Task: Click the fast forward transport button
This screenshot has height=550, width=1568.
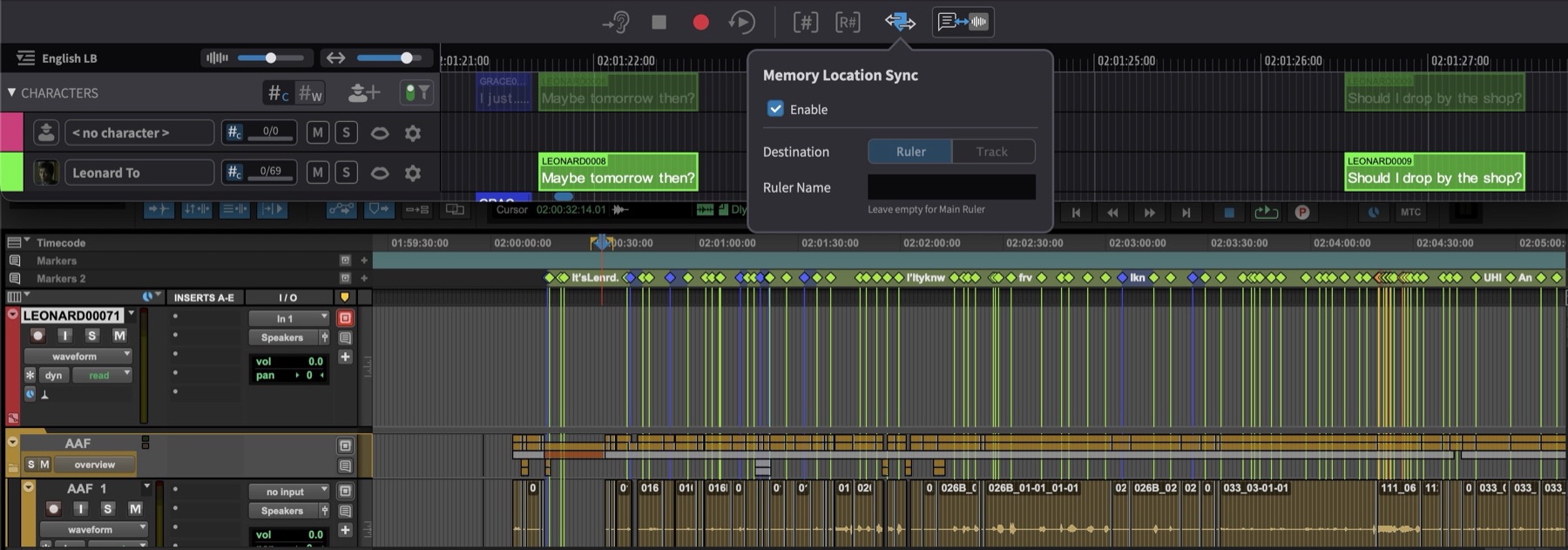Action: click(1149, 213)
